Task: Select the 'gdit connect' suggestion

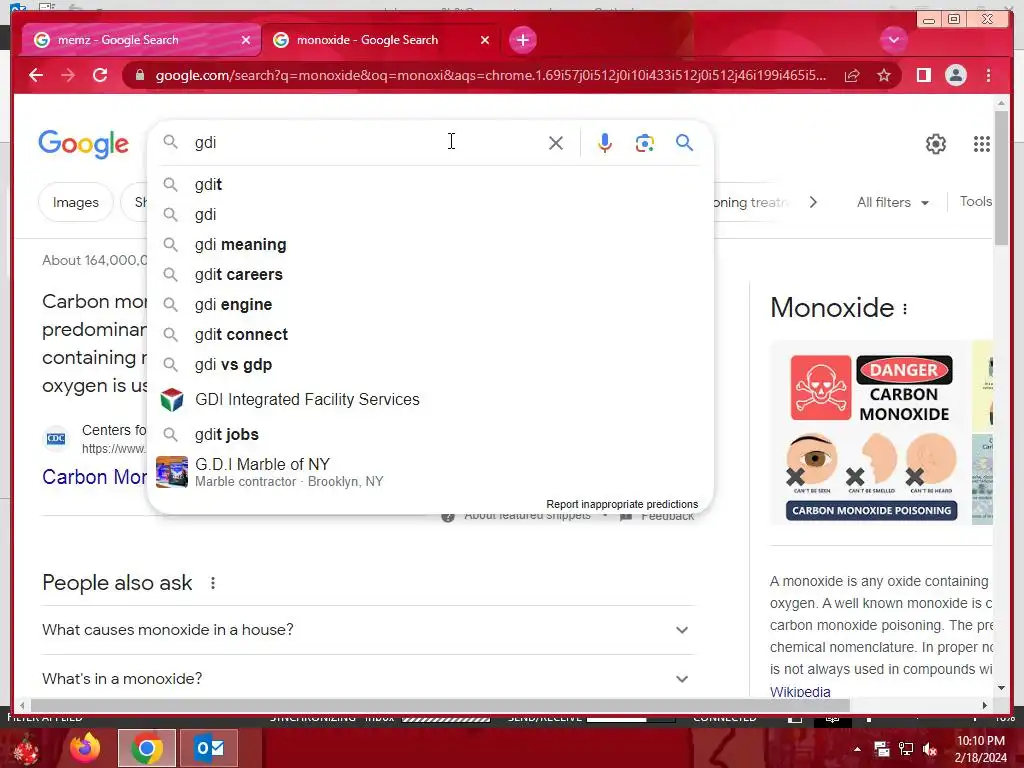Action: click(430, 335)
